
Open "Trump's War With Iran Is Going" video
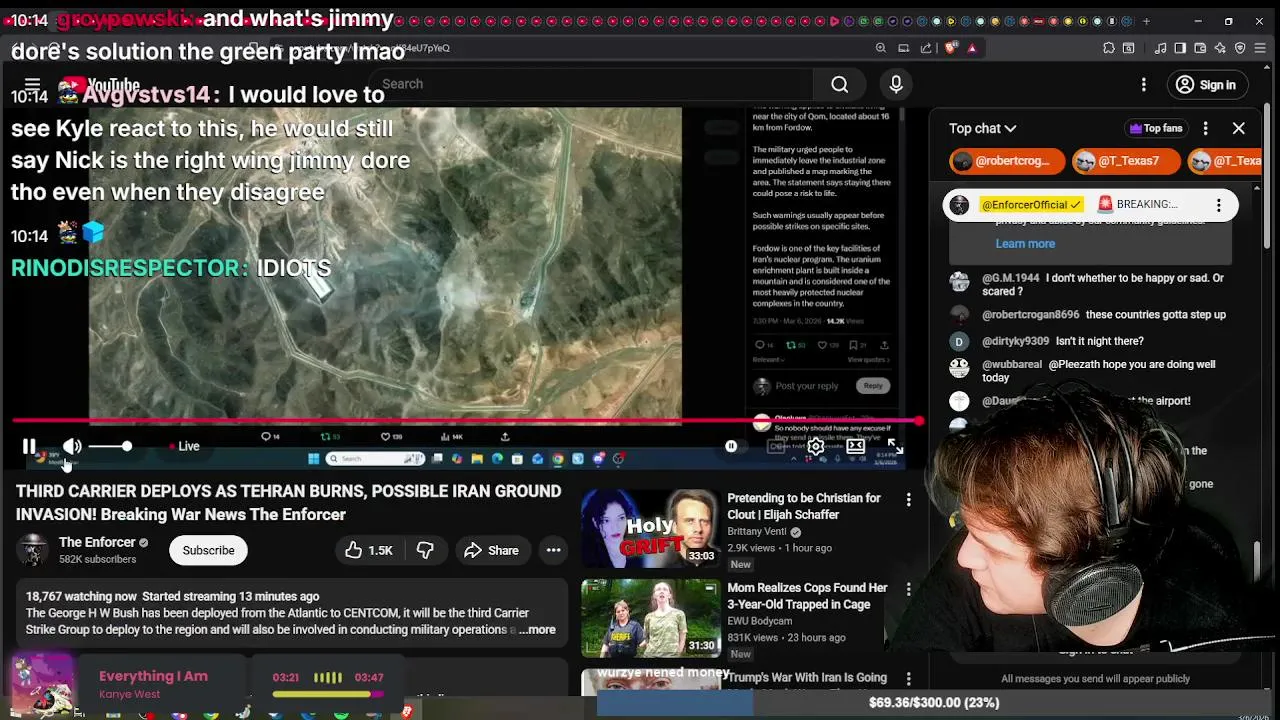pyautogui.click(x=807, y=678)
